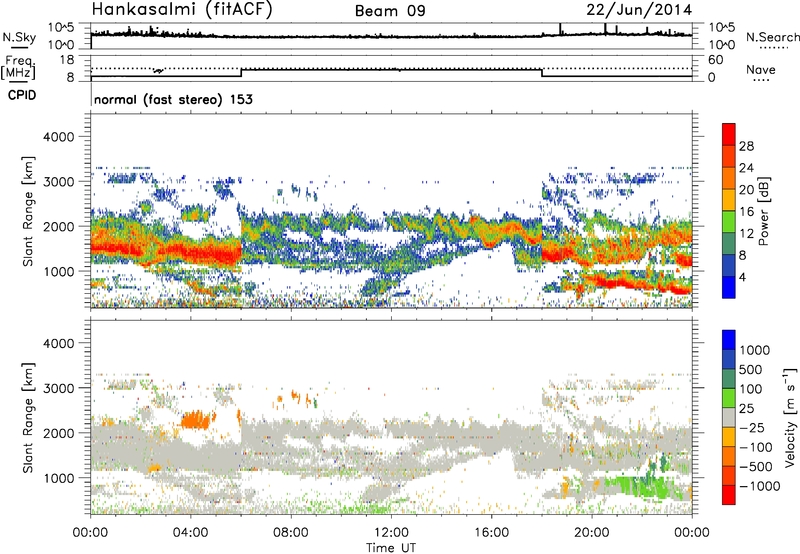Click the 'Power [dB]' colorbar title
The height and width of the screenshot is (554, 800).
coord(763,211)
